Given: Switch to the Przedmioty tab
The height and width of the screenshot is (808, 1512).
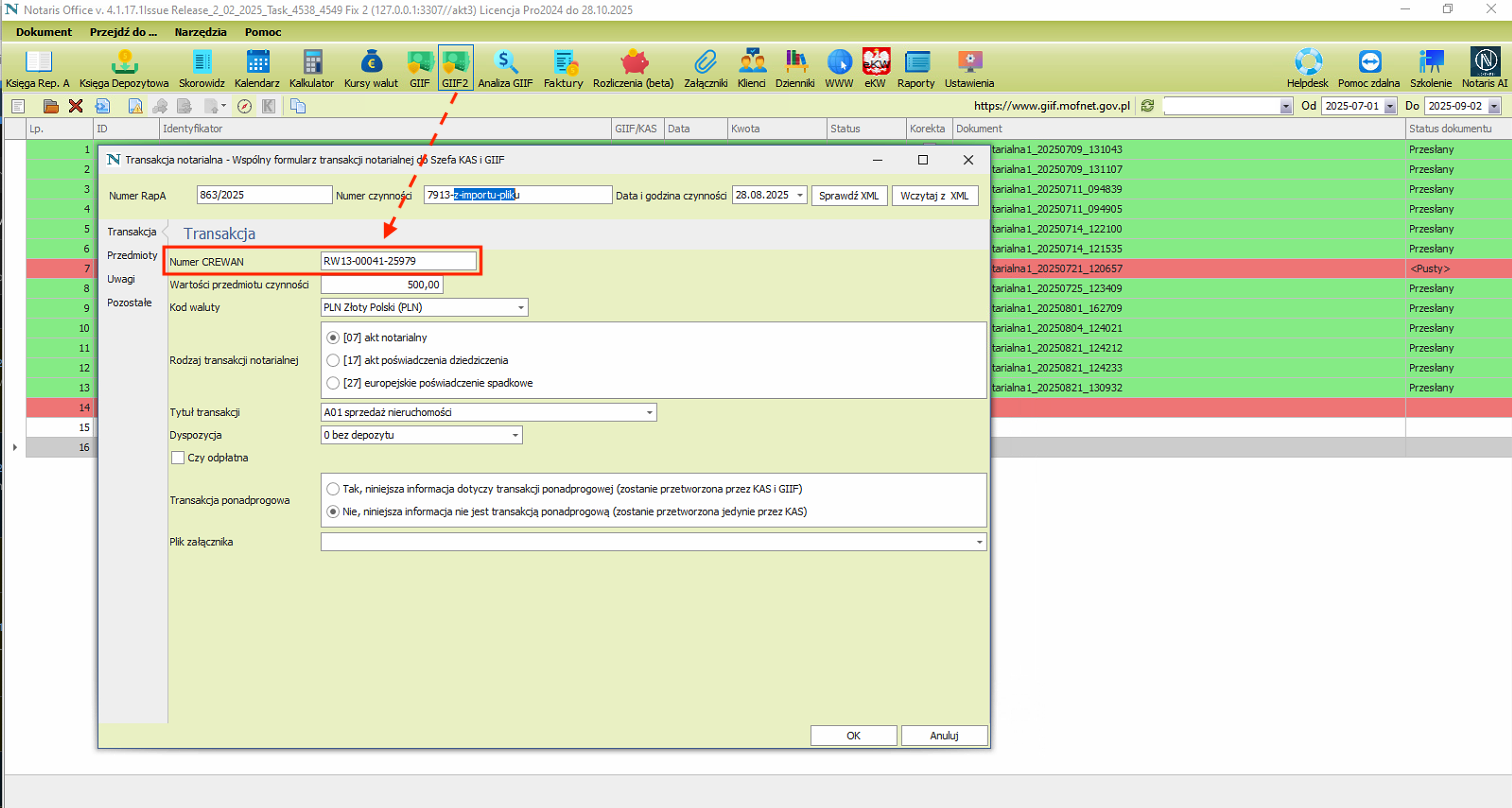Looking at the screenshot, I should coord(132,255).
